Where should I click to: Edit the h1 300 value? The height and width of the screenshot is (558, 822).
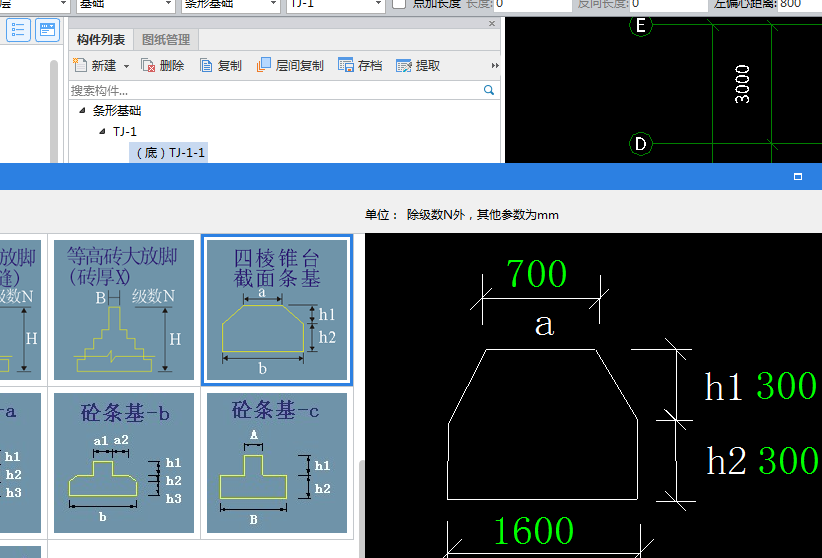(x=786, y=387)
